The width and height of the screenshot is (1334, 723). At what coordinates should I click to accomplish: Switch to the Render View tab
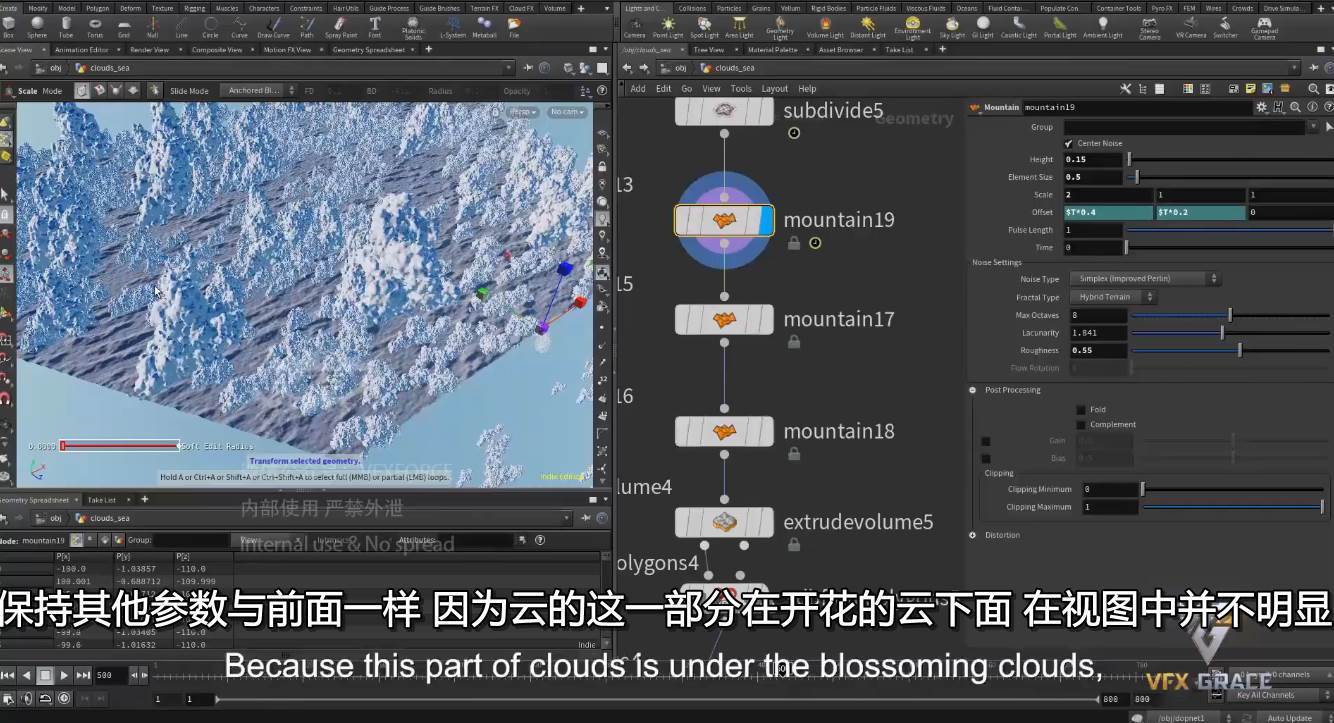point(149,49)
